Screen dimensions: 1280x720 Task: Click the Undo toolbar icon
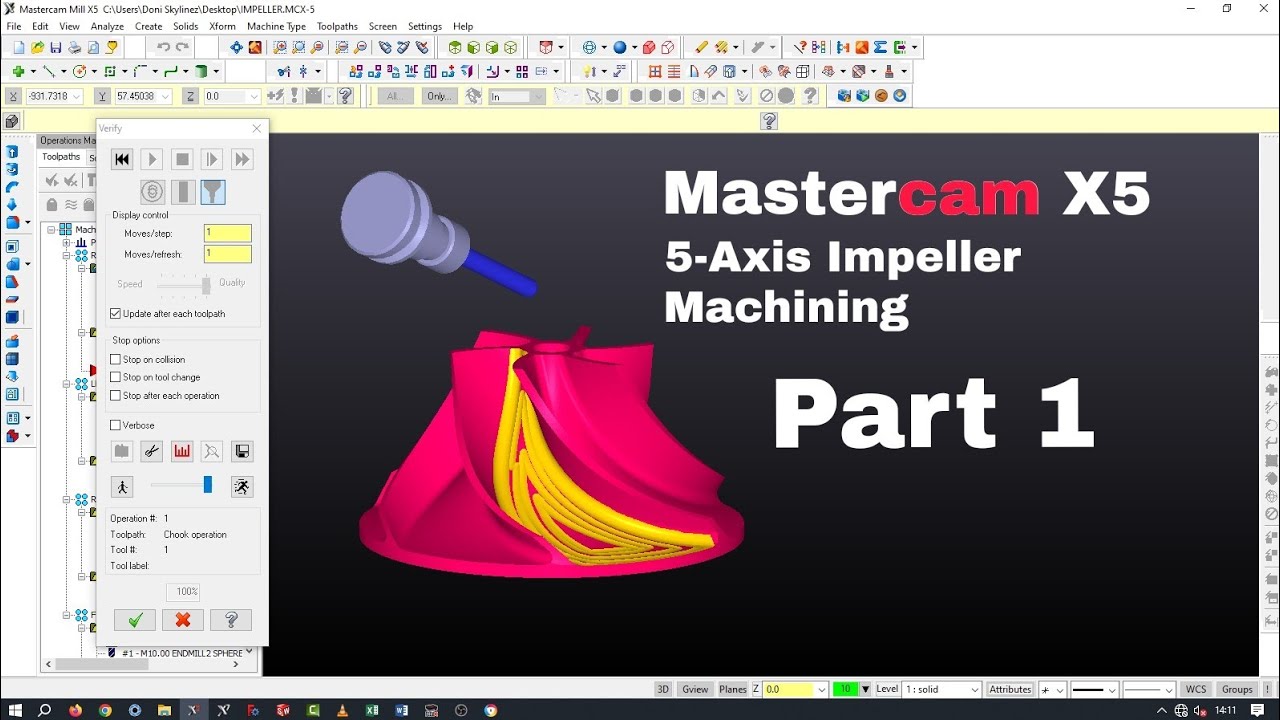[x=163, y=47]
